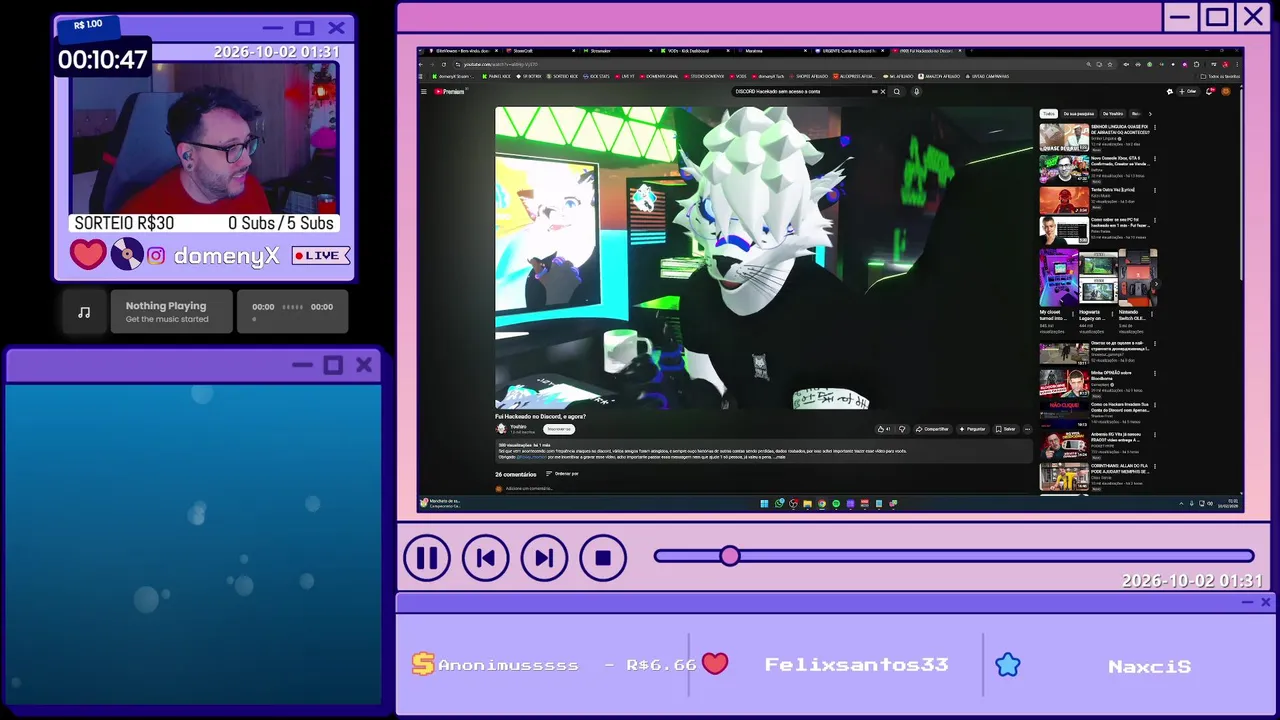
Task: Select the Da sua pesquisa filter chip
Action: pyautogui.click(x=1079, y=114)
